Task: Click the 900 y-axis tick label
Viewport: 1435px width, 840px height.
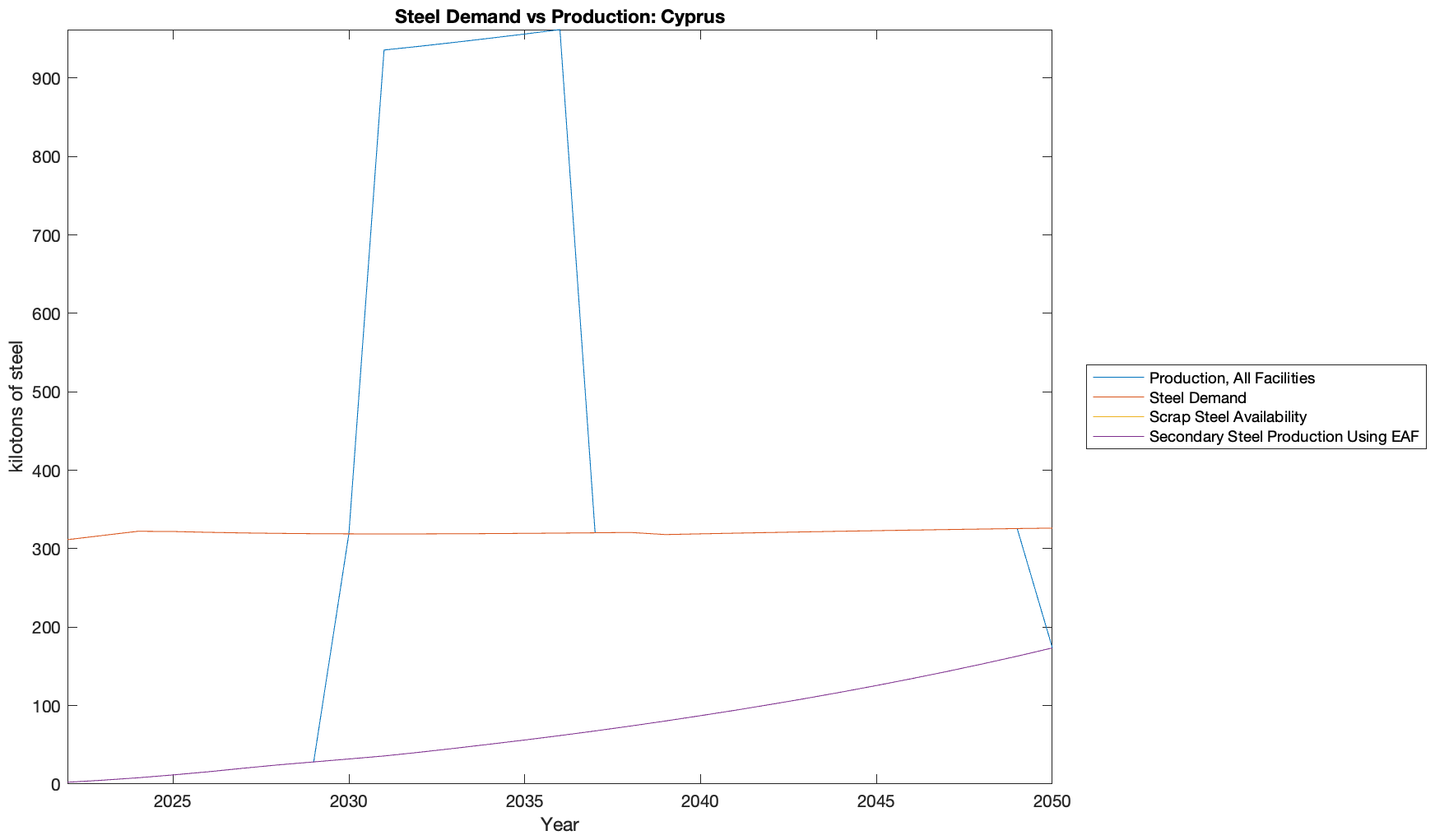Action: (46, 79)
